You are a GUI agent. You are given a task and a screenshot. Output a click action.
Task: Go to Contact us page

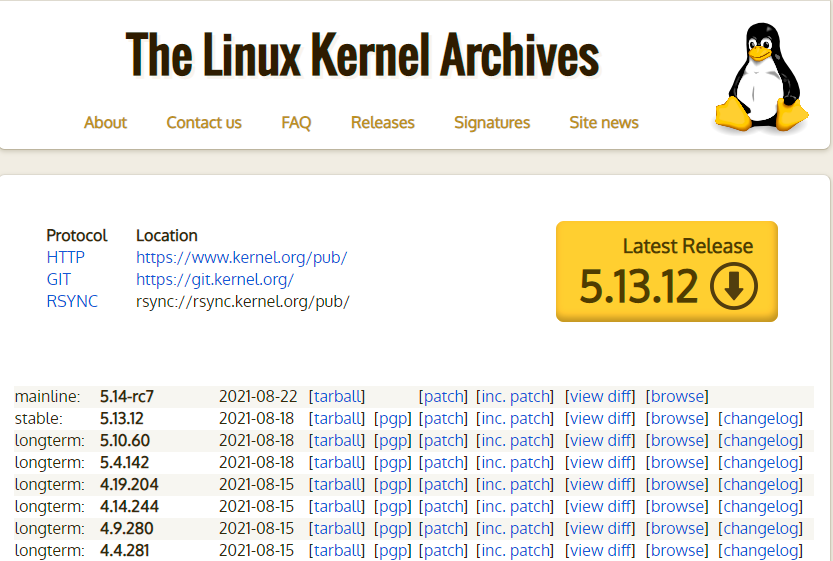coord(204,123)
